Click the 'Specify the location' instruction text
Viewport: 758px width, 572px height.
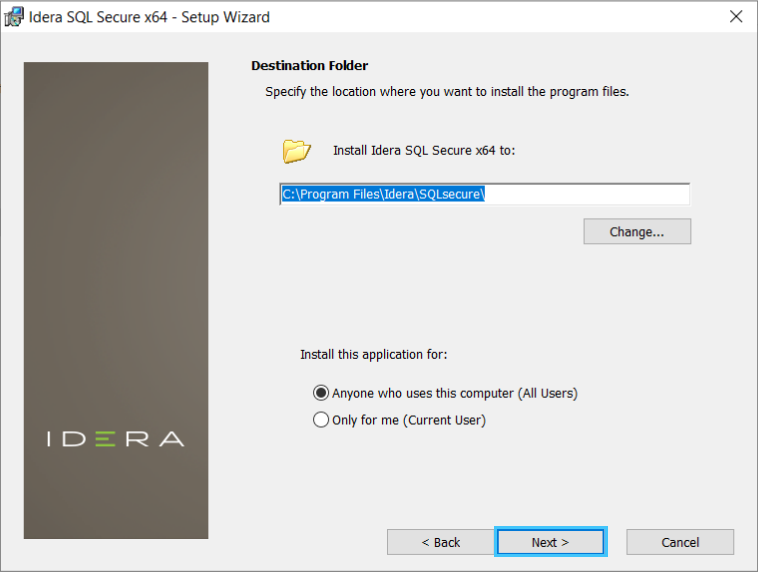click(447, 92)
